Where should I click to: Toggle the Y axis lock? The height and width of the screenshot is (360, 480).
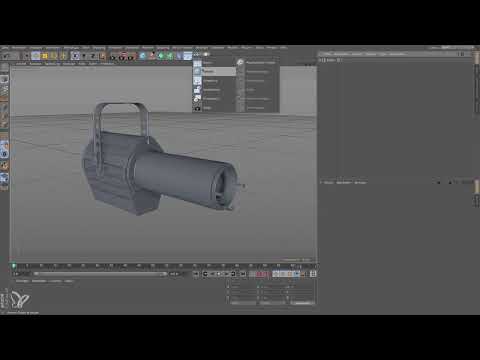pyautogui.click(x=84, y=56)
